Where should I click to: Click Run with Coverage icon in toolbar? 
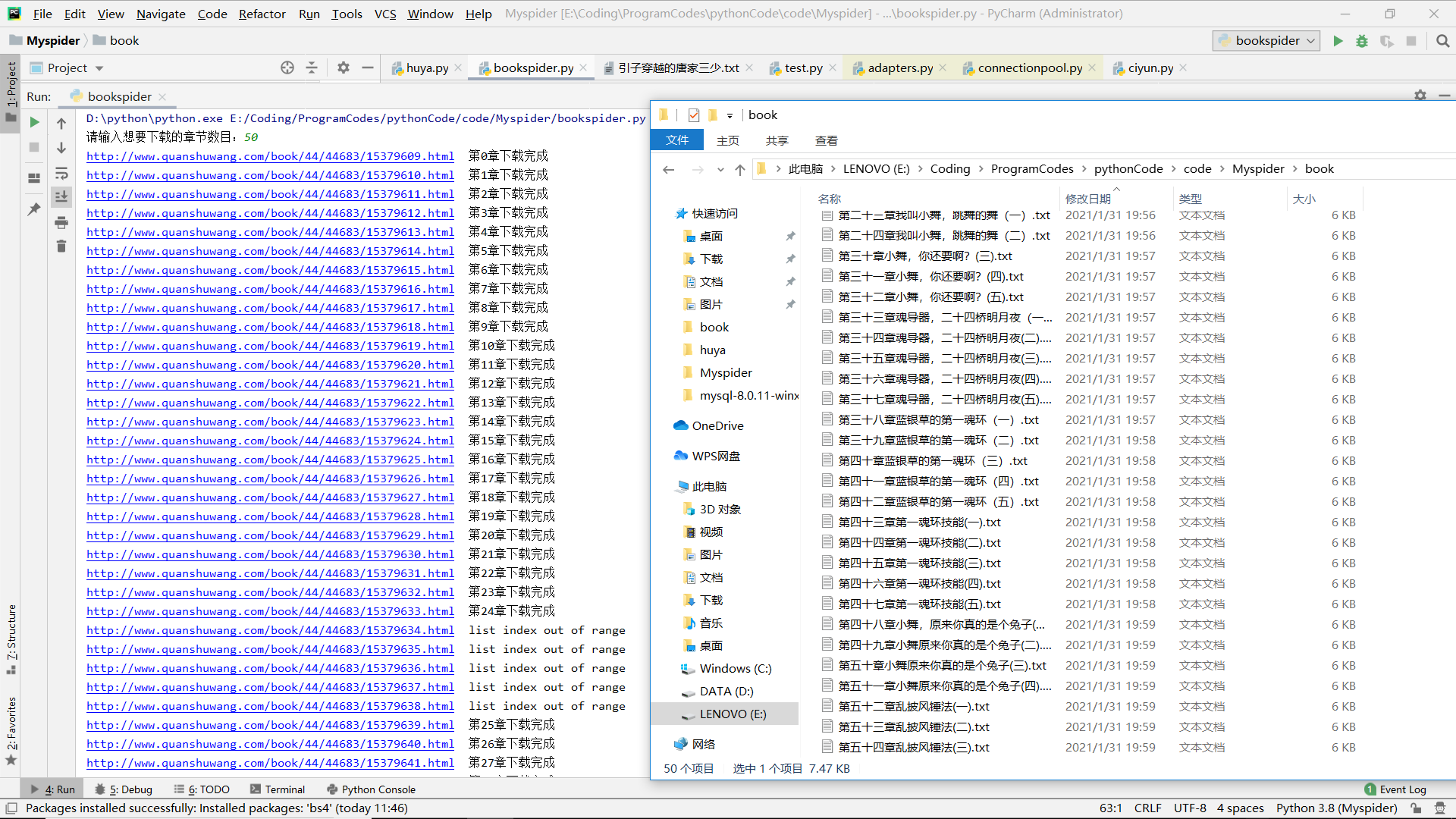click(1387, 41)
